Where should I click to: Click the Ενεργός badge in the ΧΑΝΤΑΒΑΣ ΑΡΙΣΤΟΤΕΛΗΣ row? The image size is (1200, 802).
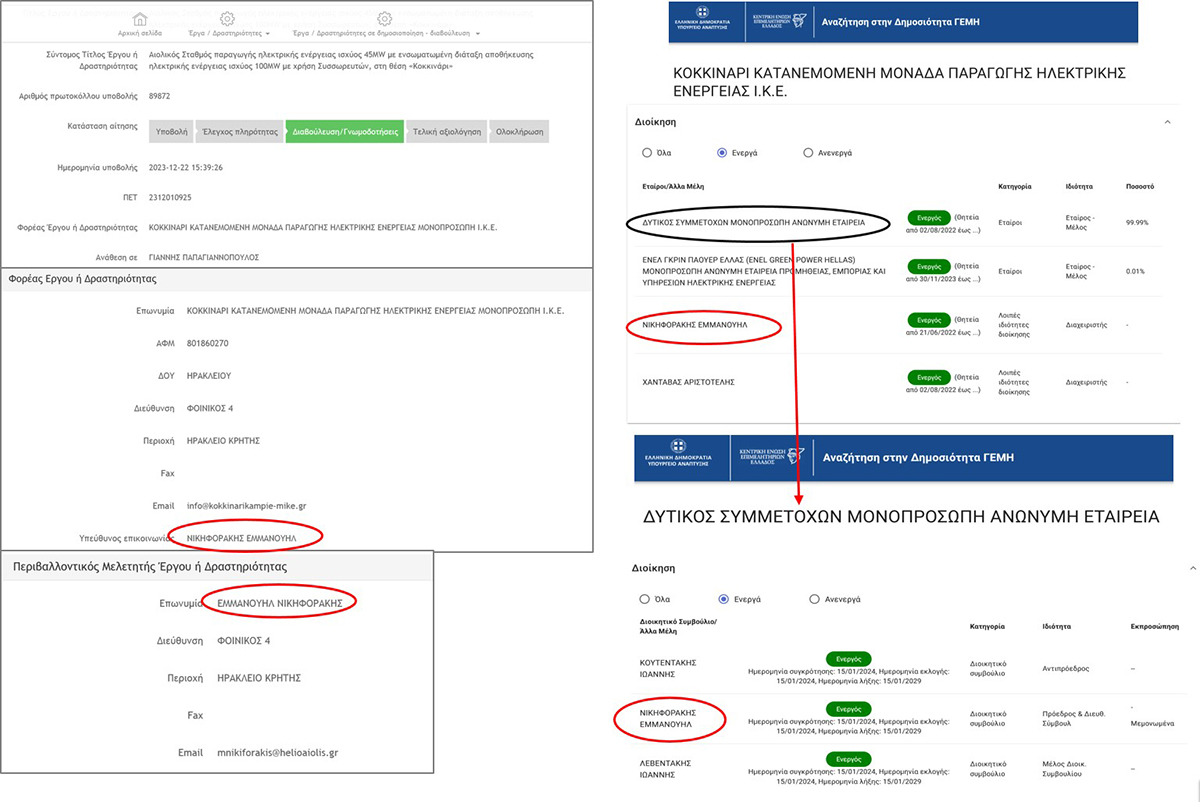coord(929,378)
